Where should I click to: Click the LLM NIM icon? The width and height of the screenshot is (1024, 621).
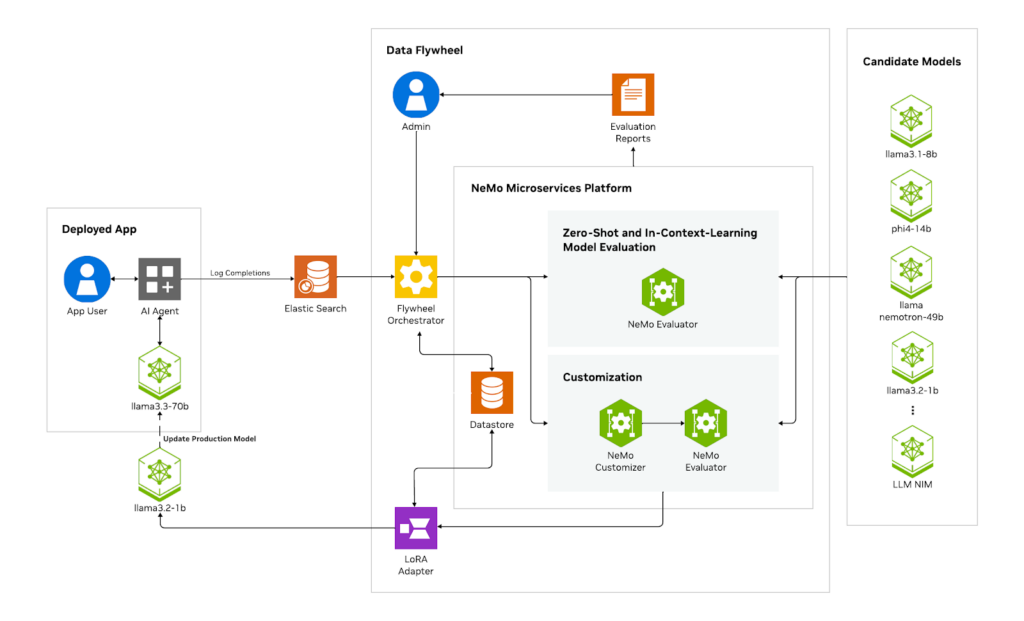(911, 452)
